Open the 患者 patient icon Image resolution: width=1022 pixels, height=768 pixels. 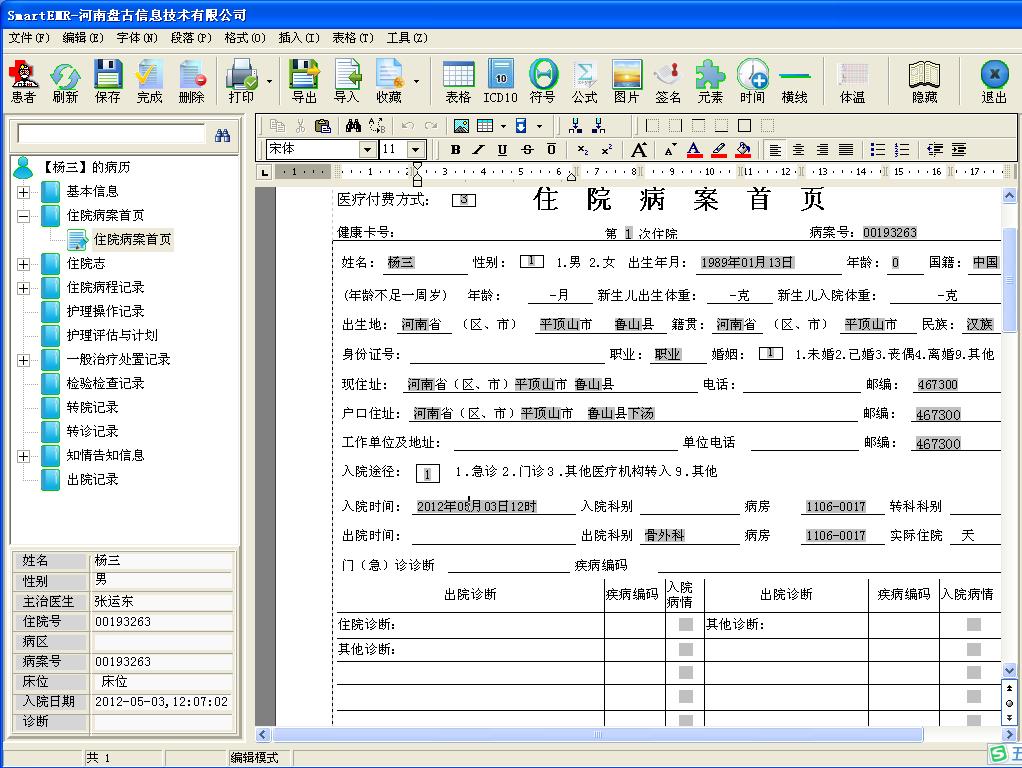(23, 81)
